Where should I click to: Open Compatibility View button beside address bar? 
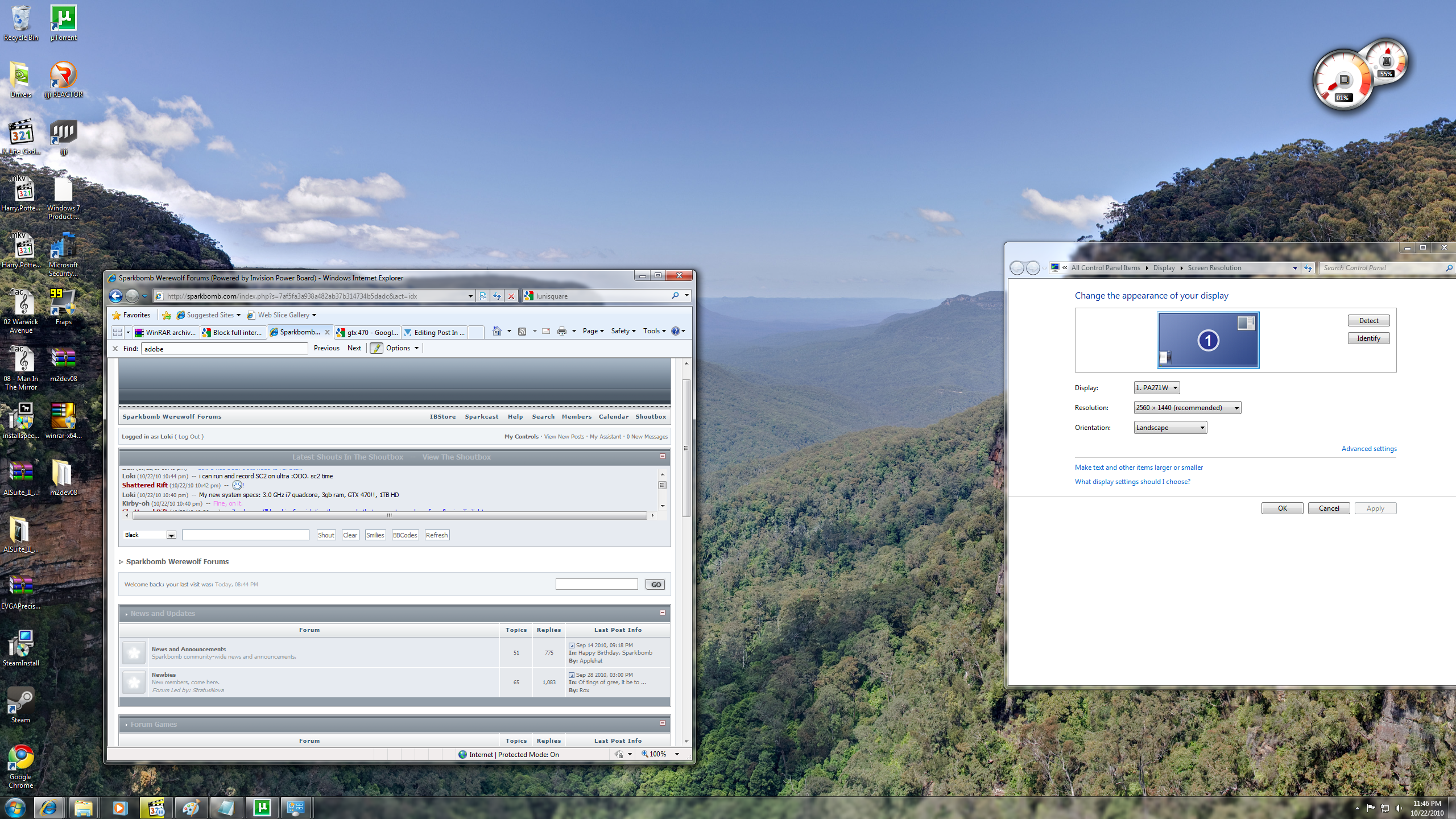[483, 296]
